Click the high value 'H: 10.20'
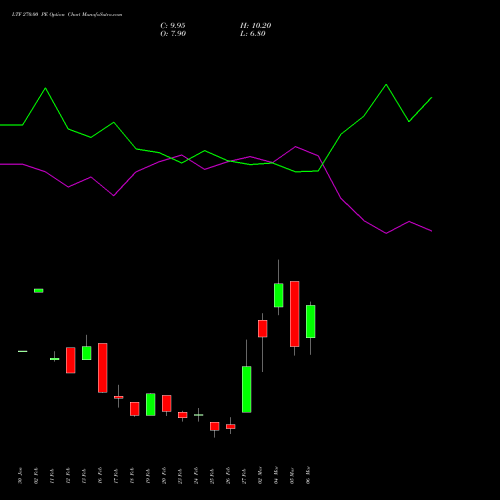The height and width of the screenshot is (500, 500). click(x=255, y=26)
